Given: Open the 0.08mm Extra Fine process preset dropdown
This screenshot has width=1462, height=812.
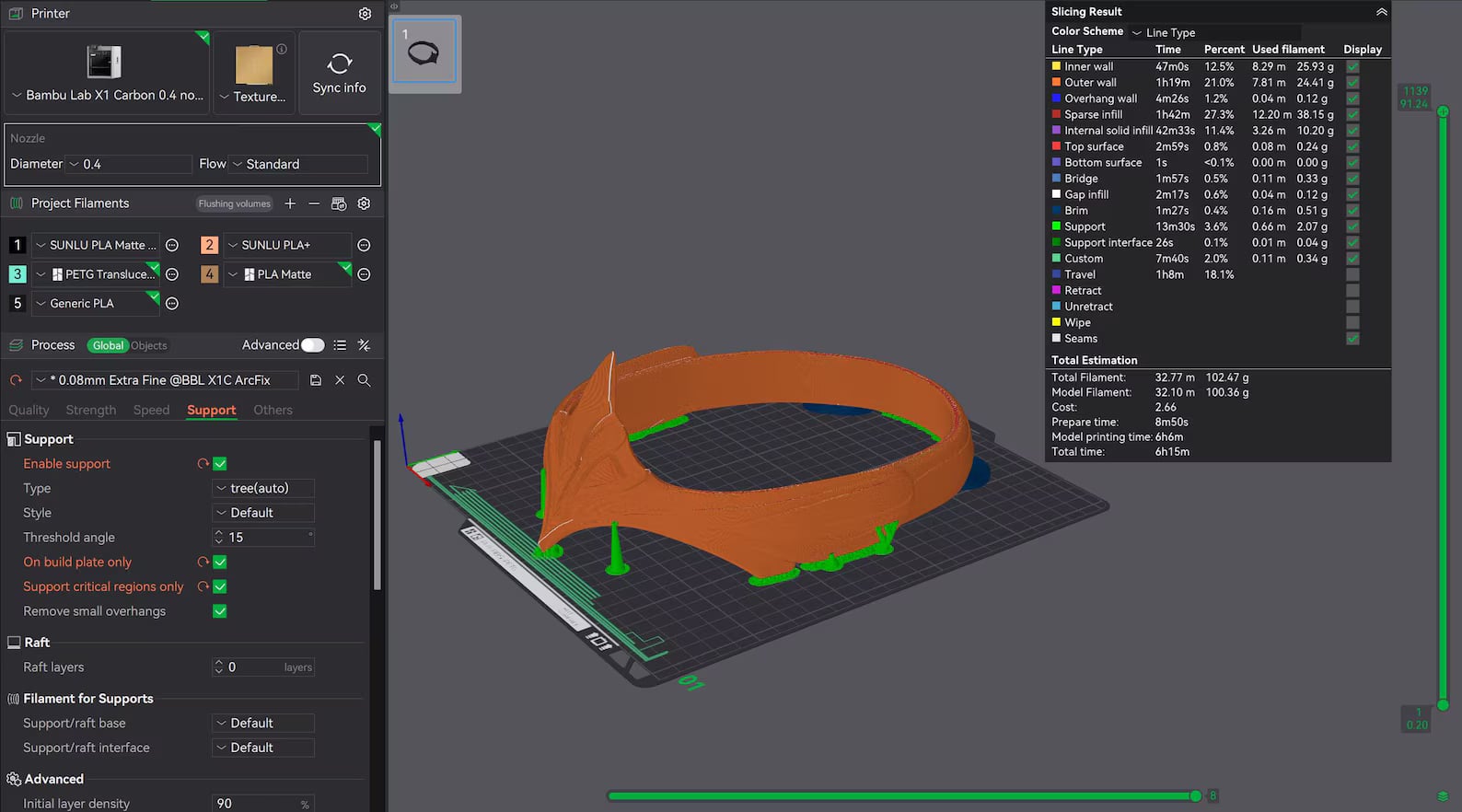Looking at the screenshot, I should [x=165, y=380].
